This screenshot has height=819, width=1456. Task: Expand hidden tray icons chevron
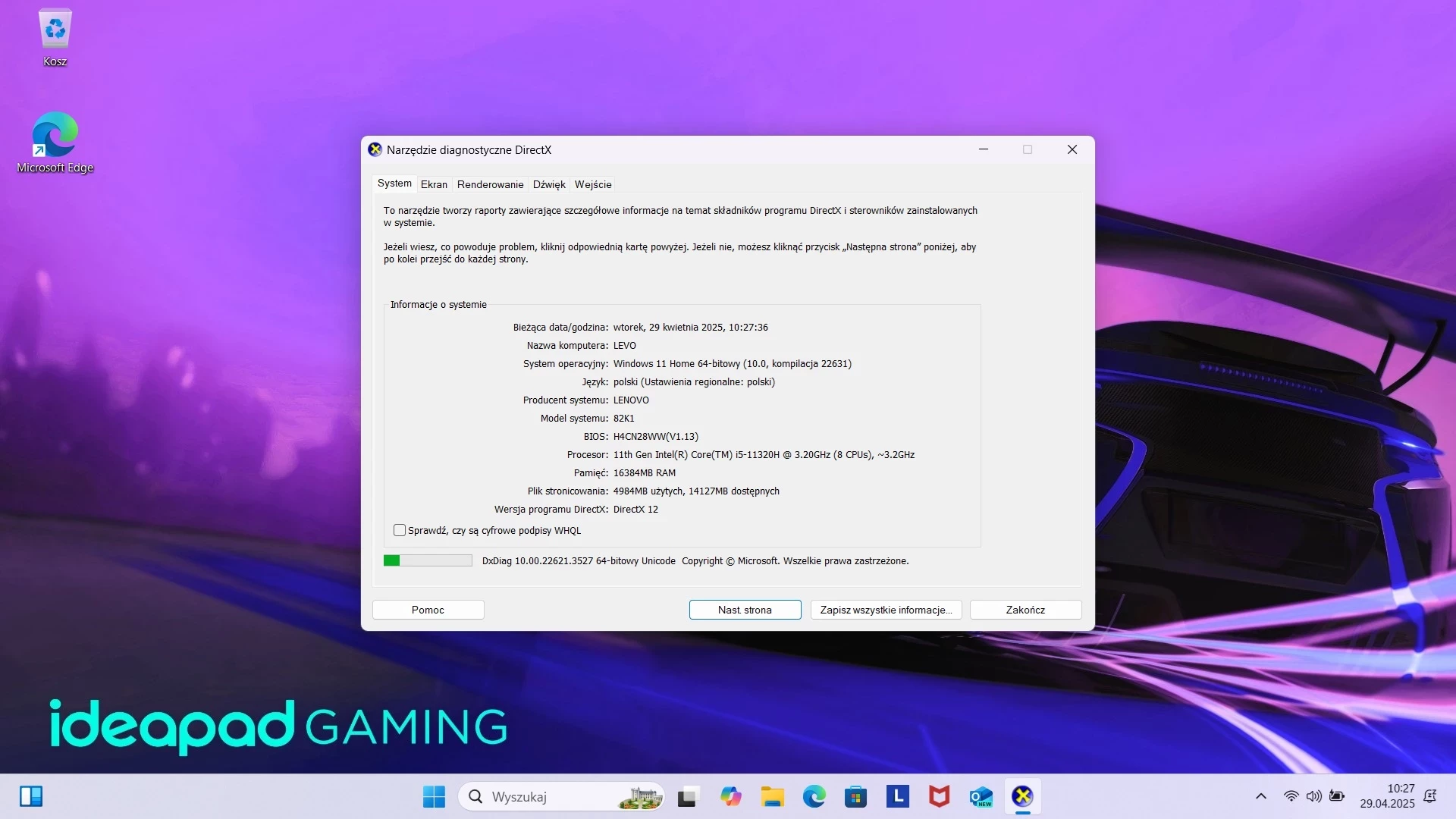(1261, 796)
